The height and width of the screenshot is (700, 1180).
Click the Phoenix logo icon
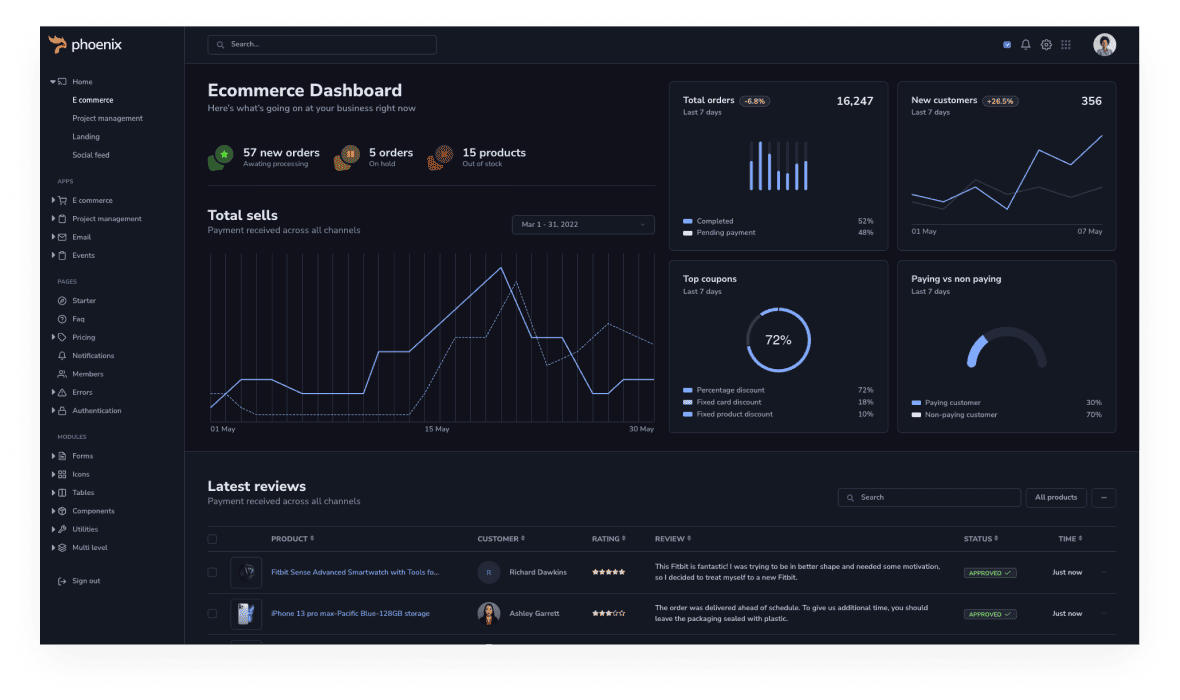(58, 44)
